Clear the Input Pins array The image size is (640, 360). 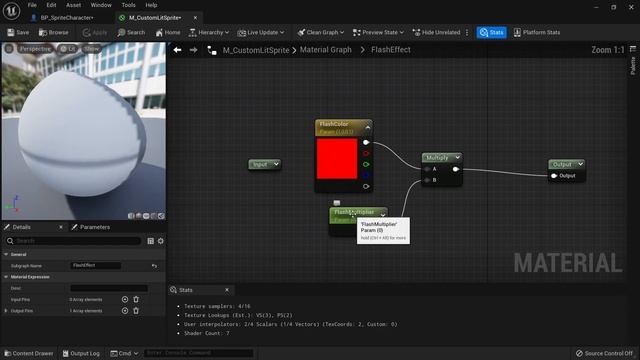[x=136, y=300]
